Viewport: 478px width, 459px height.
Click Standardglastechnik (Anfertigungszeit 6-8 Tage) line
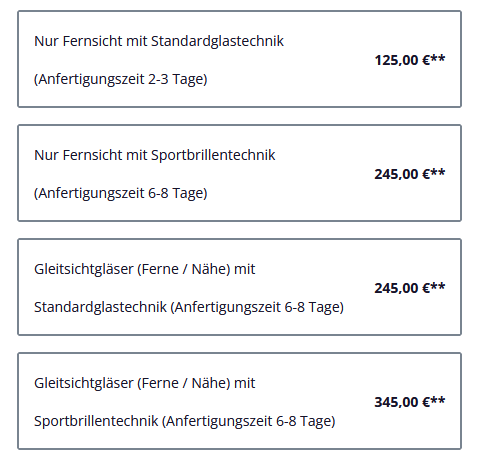189,307
